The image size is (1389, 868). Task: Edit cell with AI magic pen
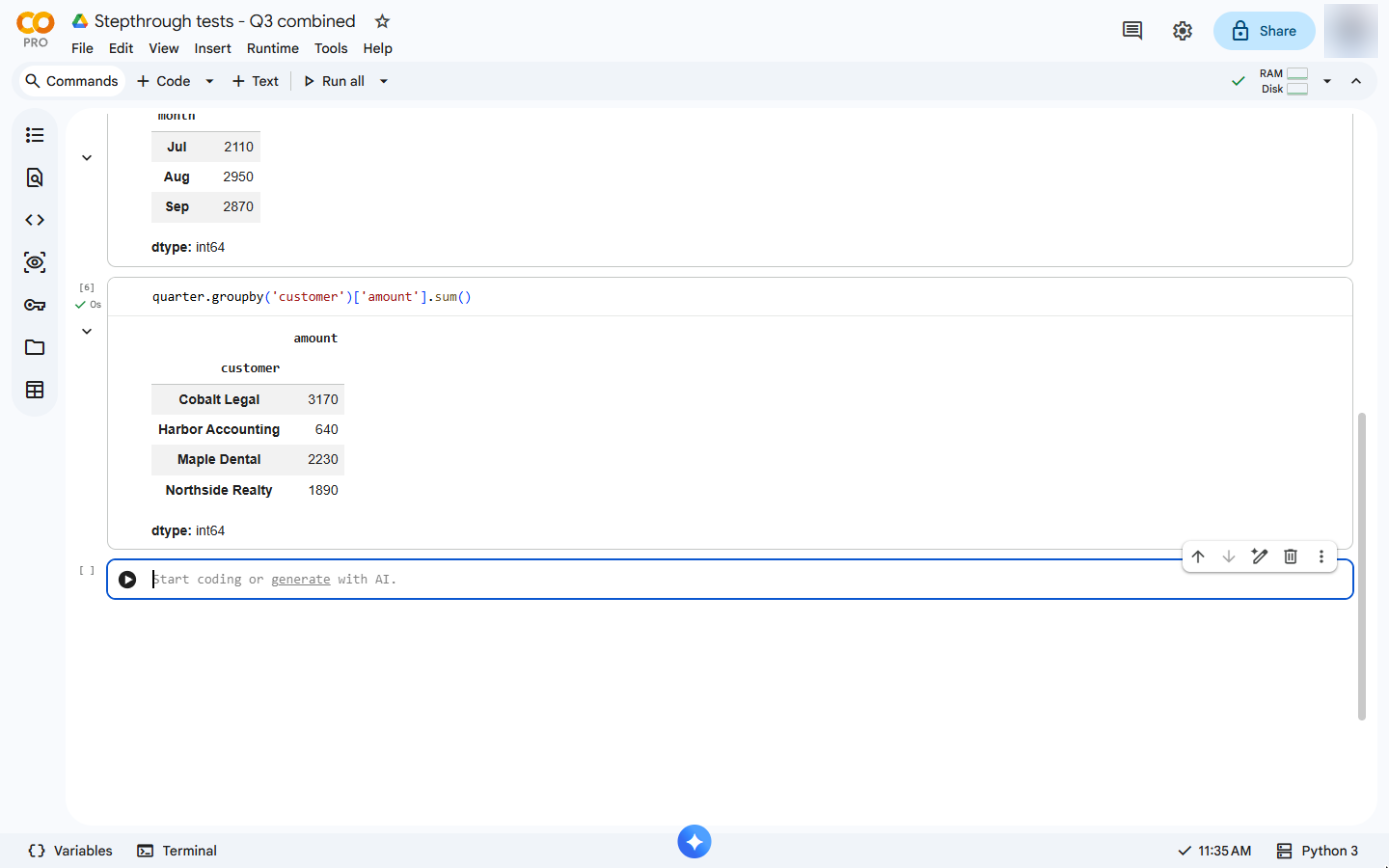coord(1260,556)
